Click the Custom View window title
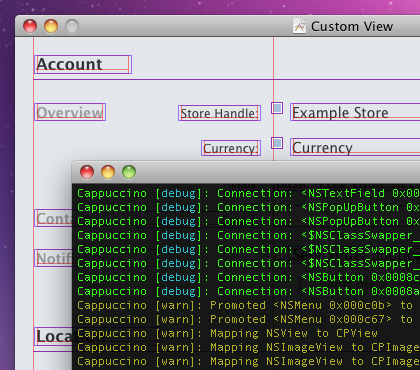 point(352,26)
